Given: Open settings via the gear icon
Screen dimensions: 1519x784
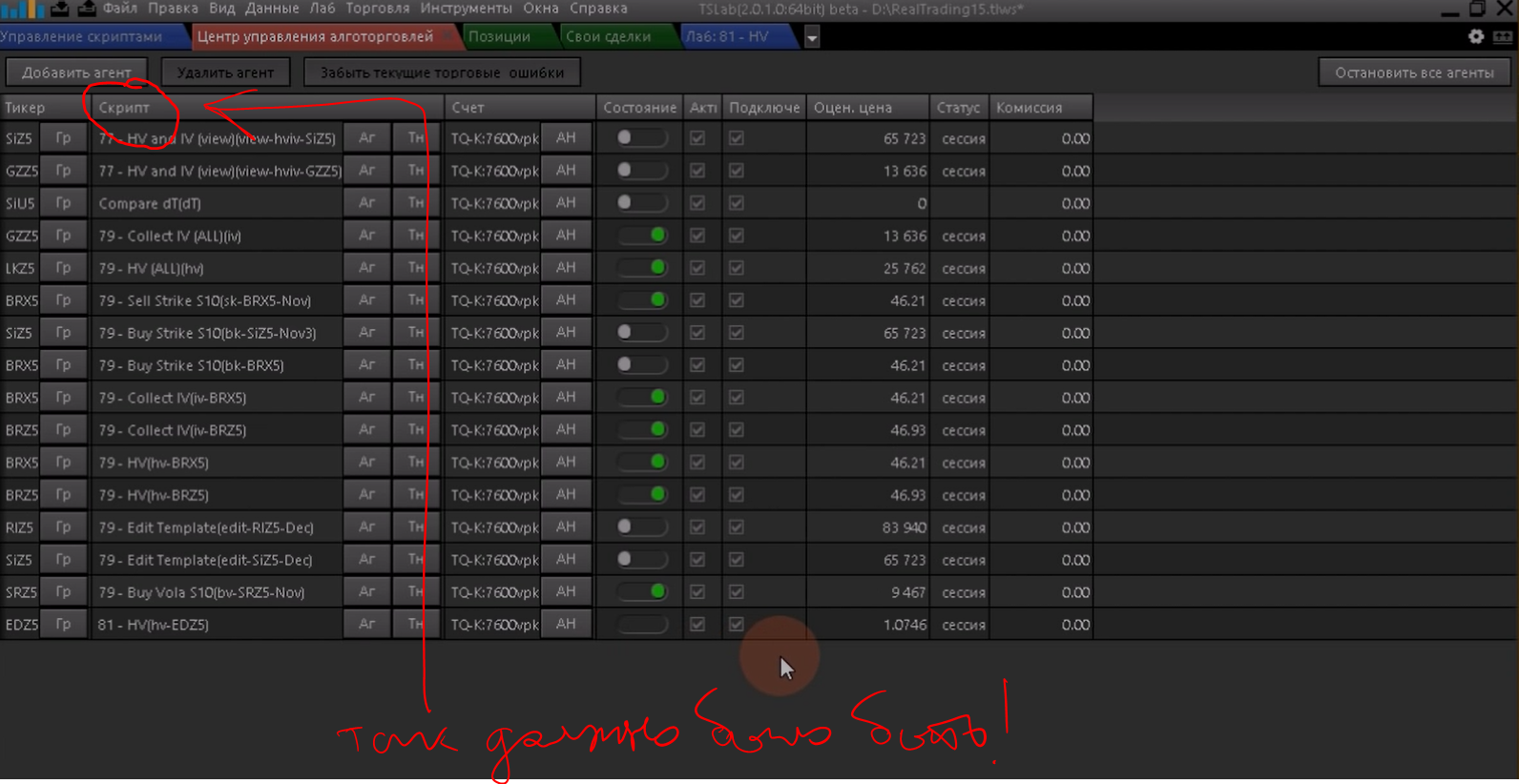Looking at the screenshot, I should click(1476, 36).
